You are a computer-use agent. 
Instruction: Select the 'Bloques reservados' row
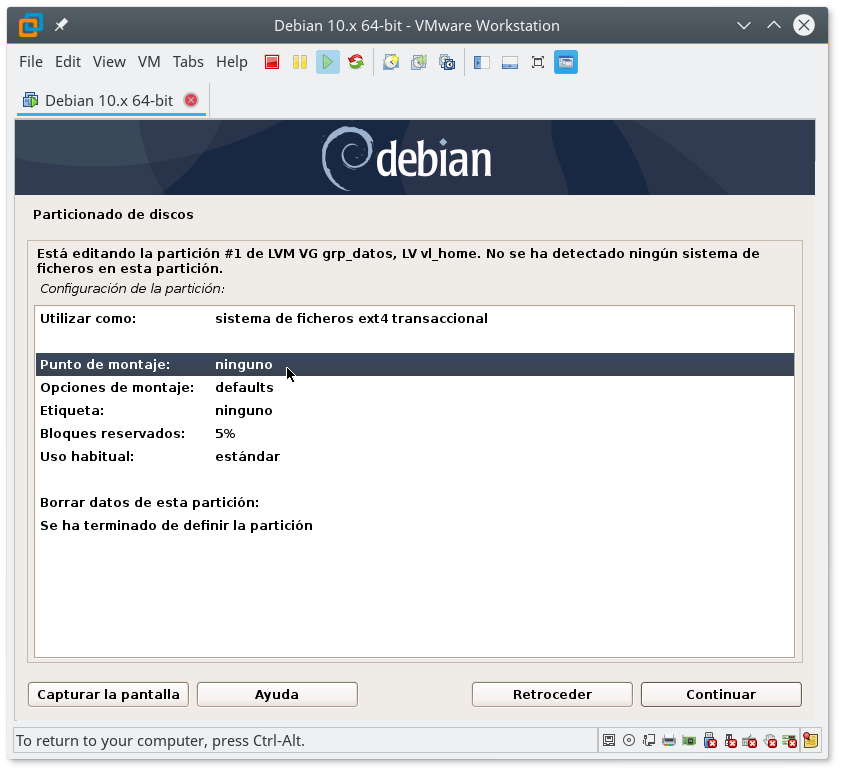tap(415, 434)
